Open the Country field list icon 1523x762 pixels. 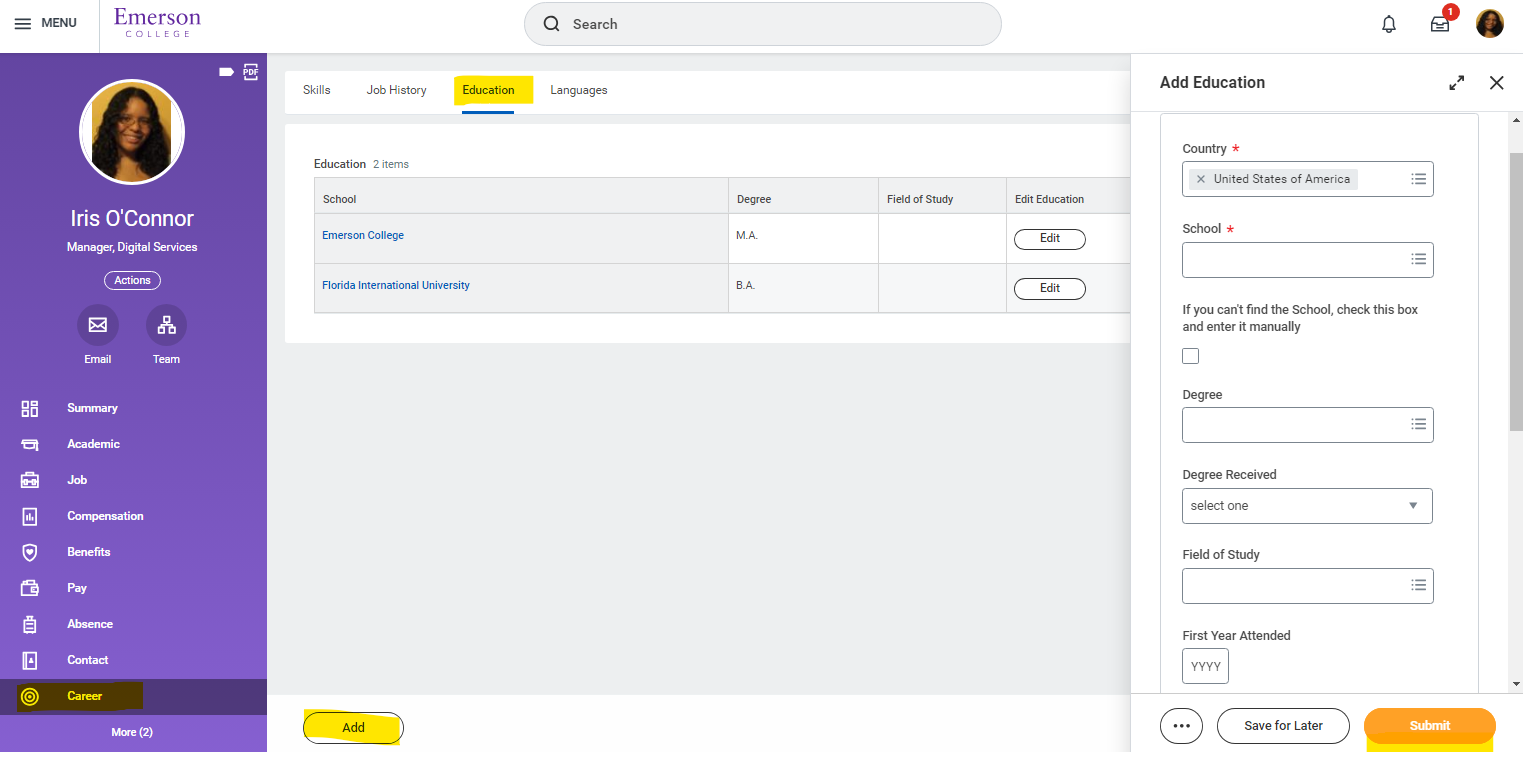[1418, 179]
